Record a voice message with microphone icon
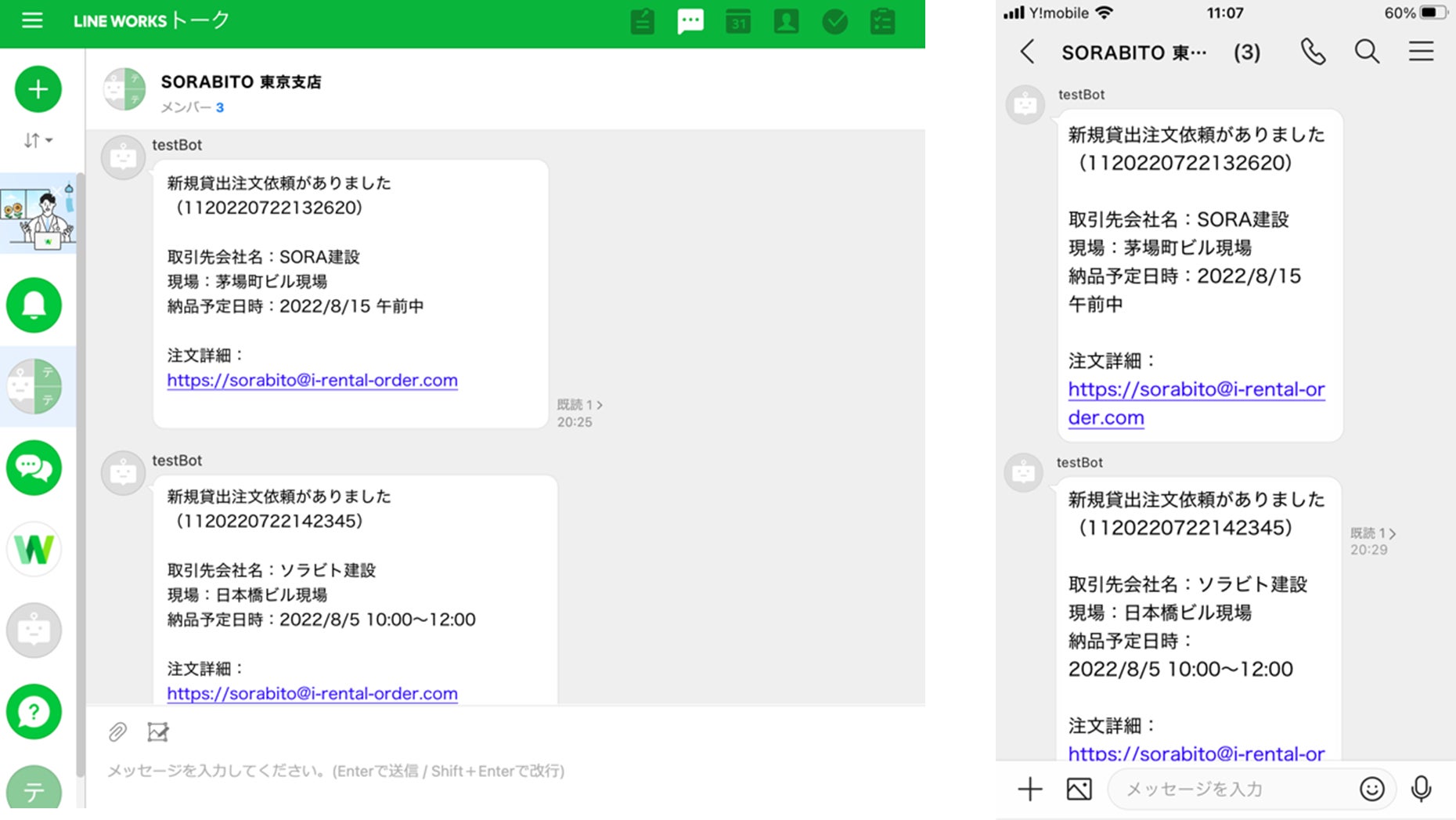 pos(1422,789)
